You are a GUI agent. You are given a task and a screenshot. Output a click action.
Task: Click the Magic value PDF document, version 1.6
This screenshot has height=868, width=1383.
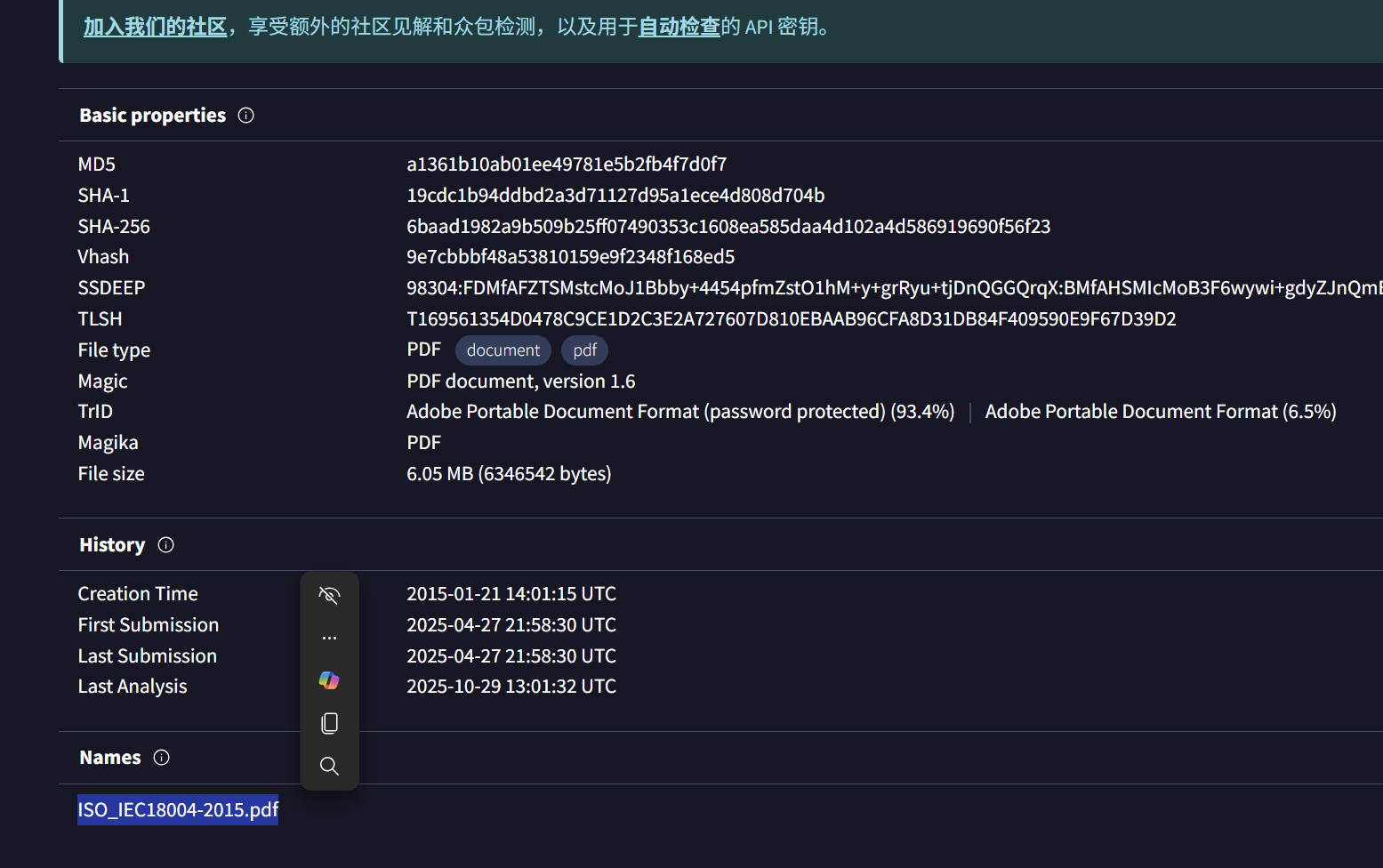[521, 382]
